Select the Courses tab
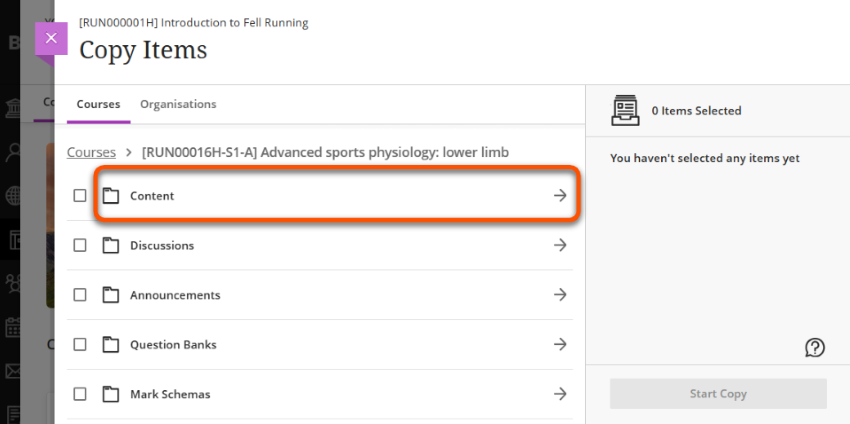The image size is (850, 424). (98, 104)
